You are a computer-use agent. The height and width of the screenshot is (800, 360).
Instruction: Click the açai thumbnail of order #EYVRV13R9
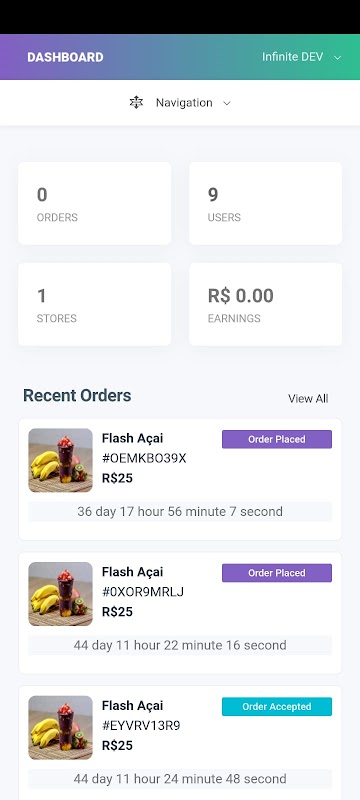(60, 728)
